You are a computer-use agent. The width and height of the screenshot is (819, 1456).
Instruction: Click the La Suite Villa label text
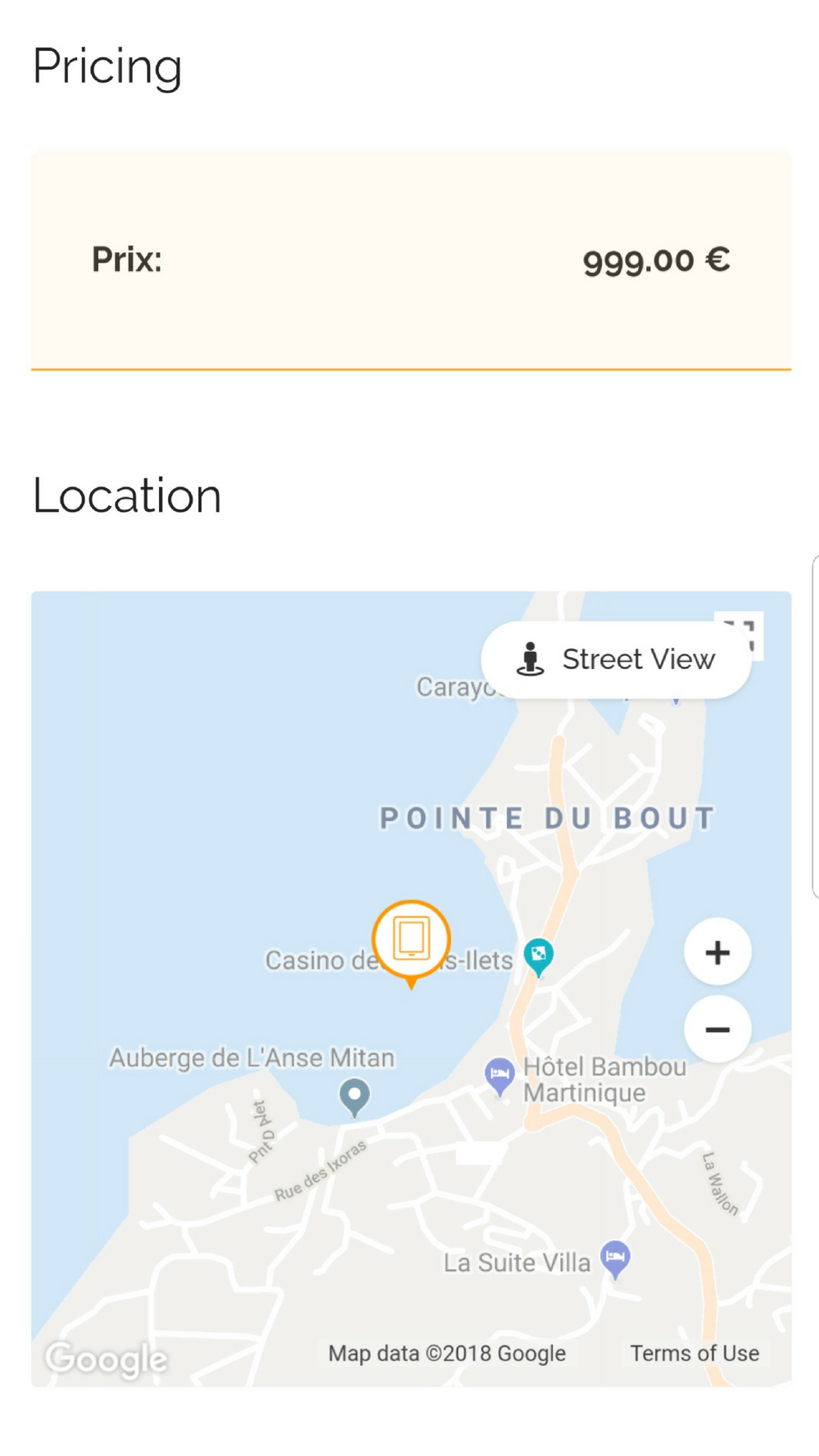tap(516, 1263)
